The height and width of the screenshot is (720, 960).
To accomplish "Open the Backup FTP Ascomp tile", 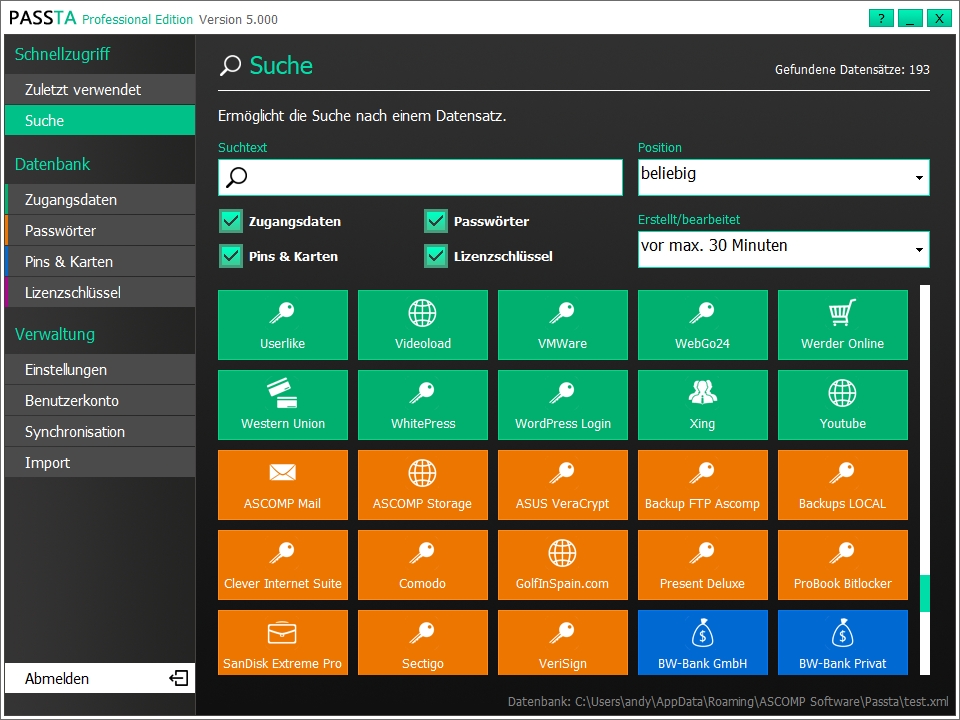I will click(x=703, y=485).
